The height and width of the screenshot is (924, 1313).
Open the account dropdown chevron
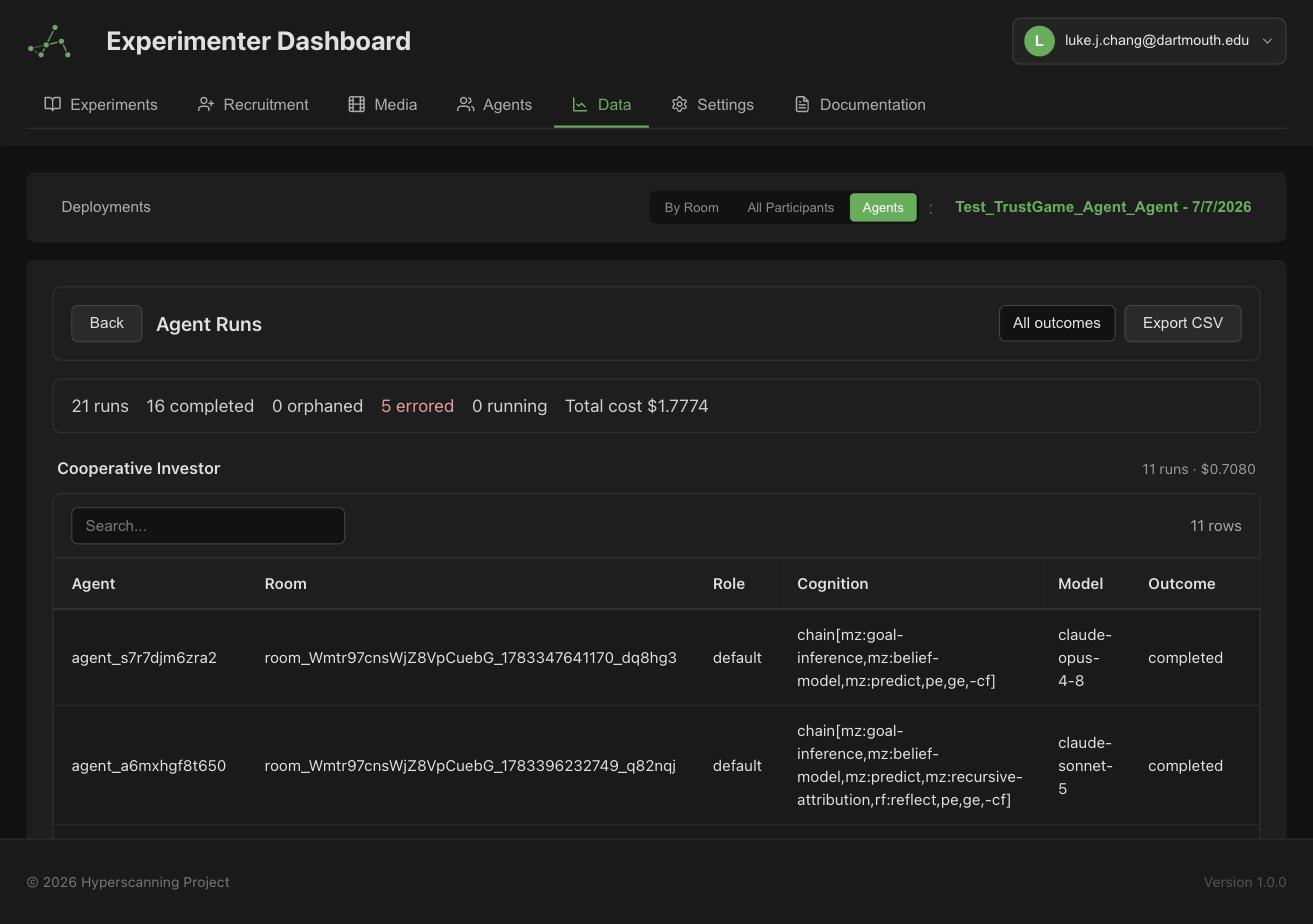[1267, 41]
